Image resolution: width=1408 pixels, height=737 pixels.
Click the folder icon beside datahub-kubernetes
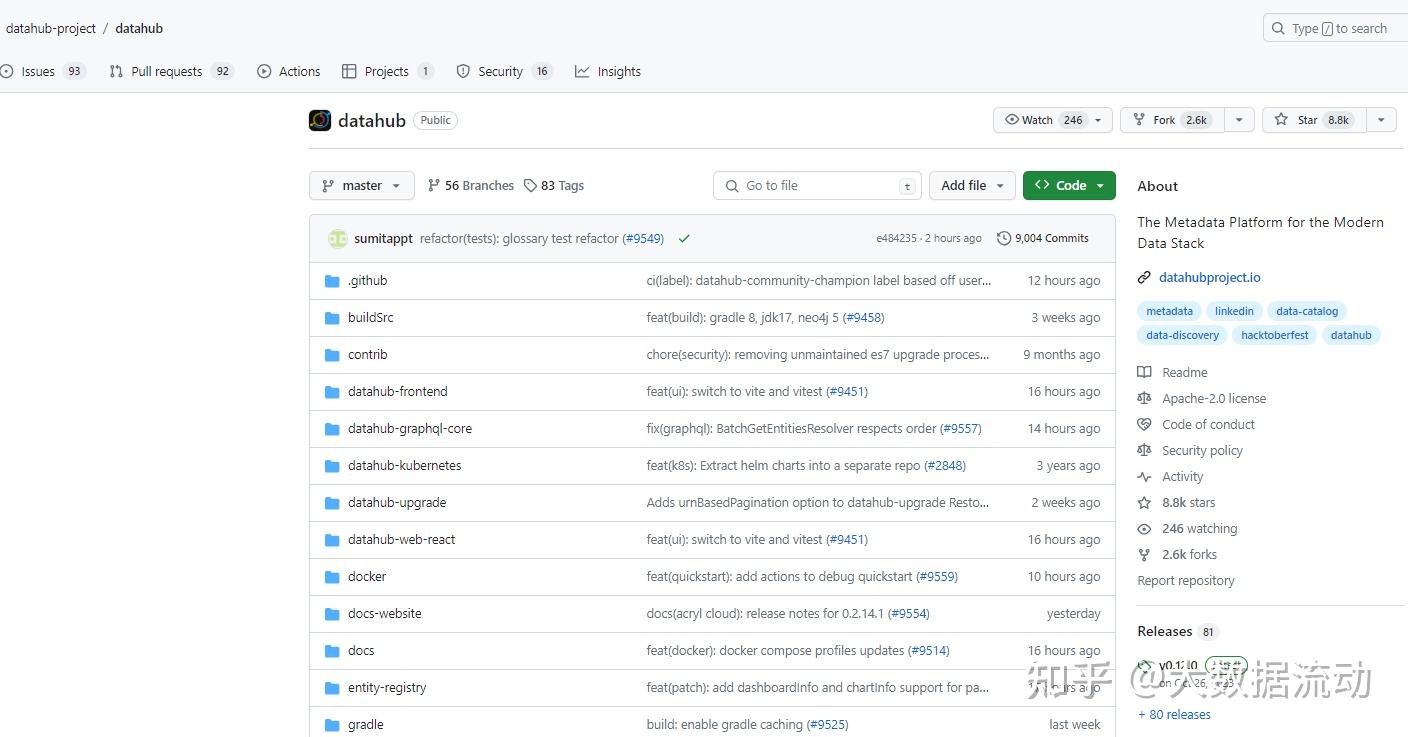click(332, 466)
